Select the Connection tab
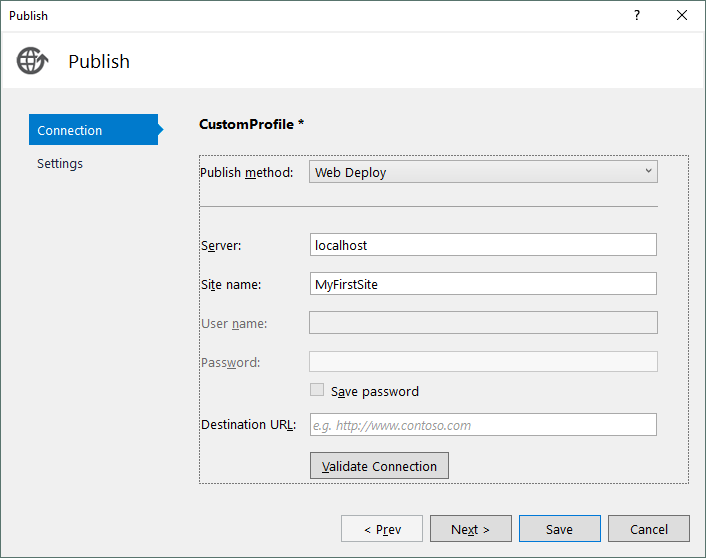This screenshot has width=706, height=558. [x=94, y=130]
